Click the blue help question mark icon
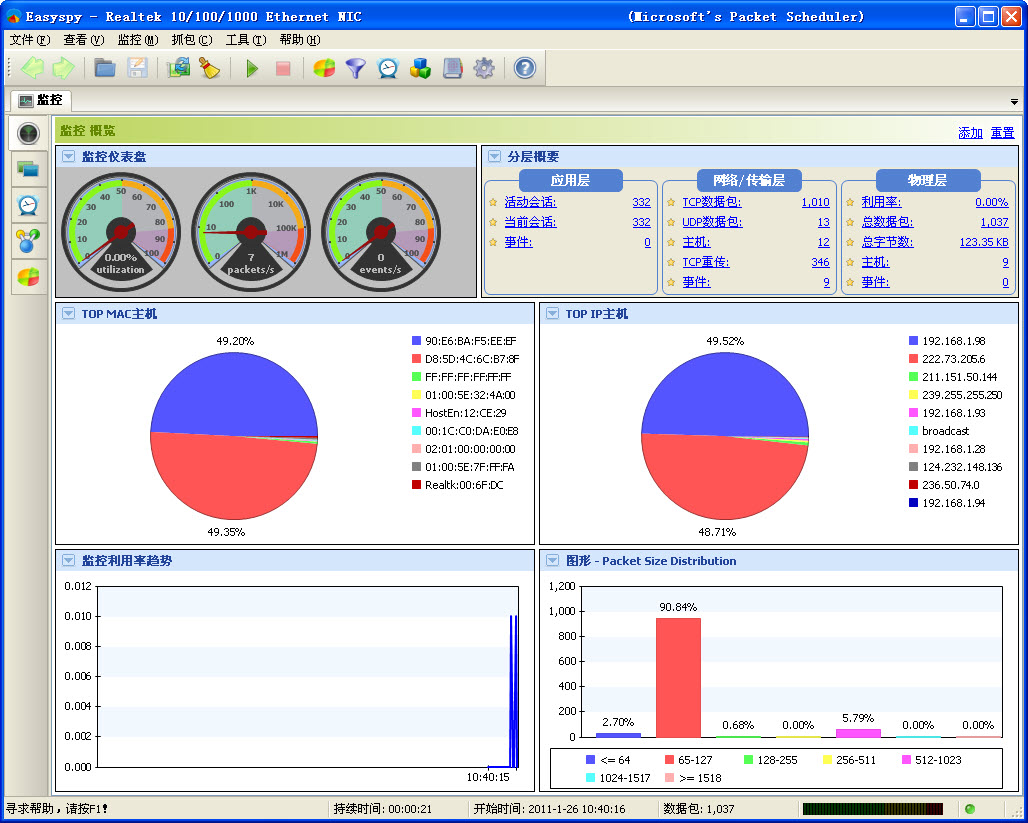1028x823 pixels. 525,68
